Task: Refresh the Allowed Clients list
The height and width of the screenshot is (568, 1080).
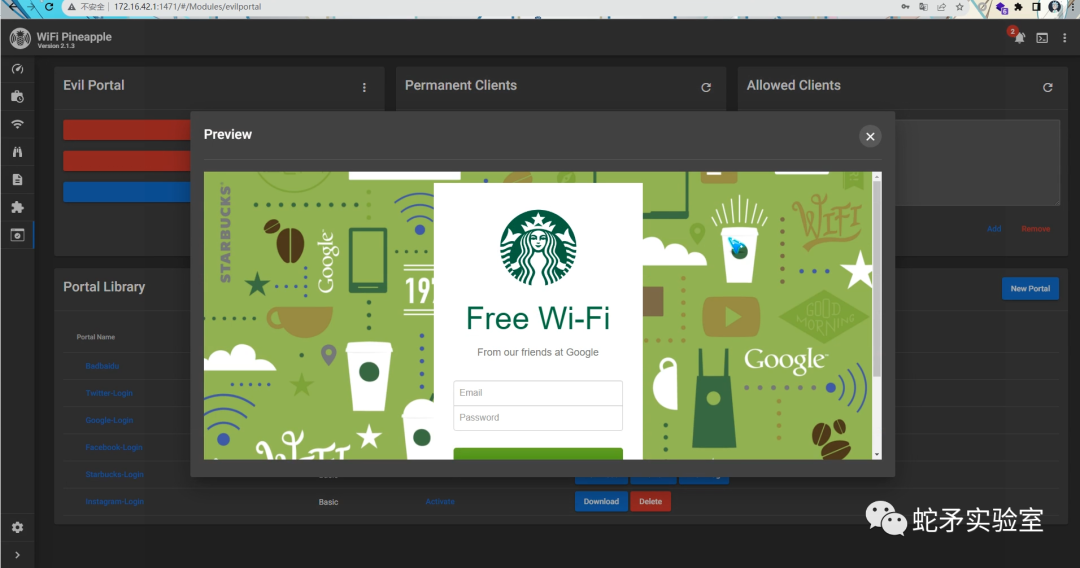Action: (1048, 87)
